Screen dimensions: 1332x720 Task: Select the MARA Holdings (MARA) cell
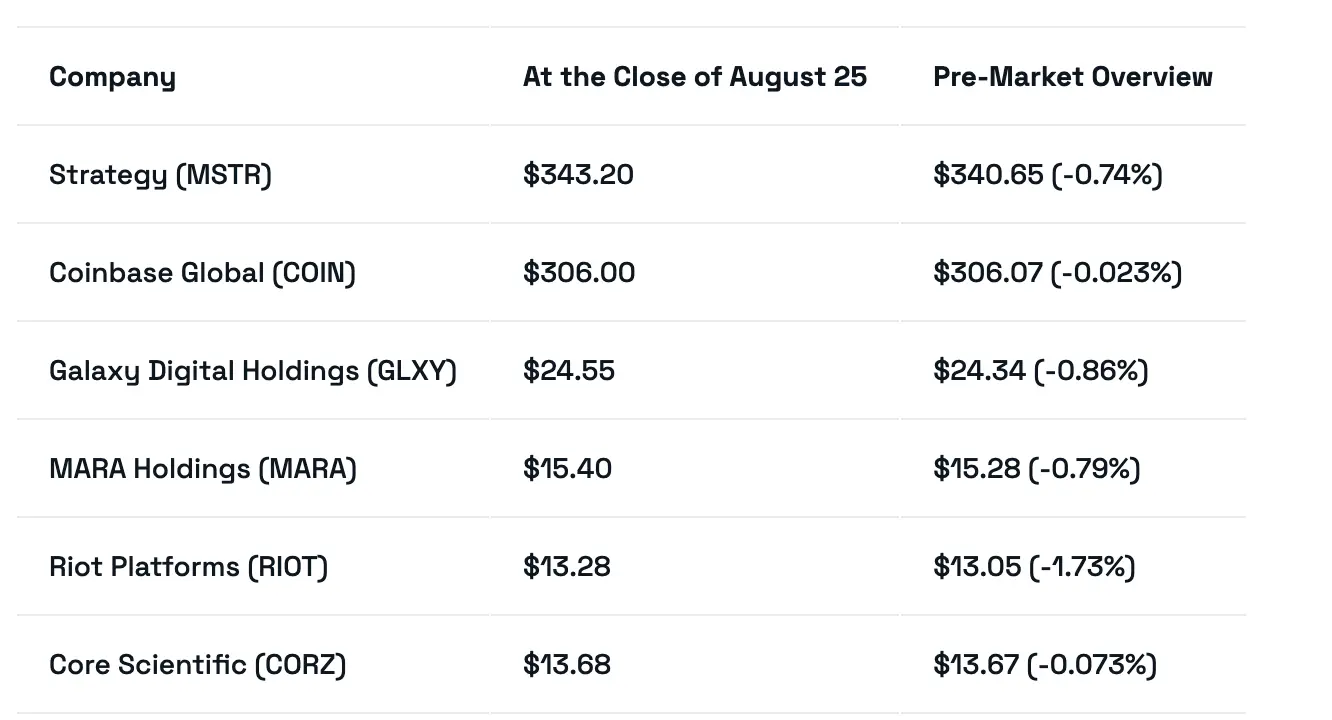[202, 469]
